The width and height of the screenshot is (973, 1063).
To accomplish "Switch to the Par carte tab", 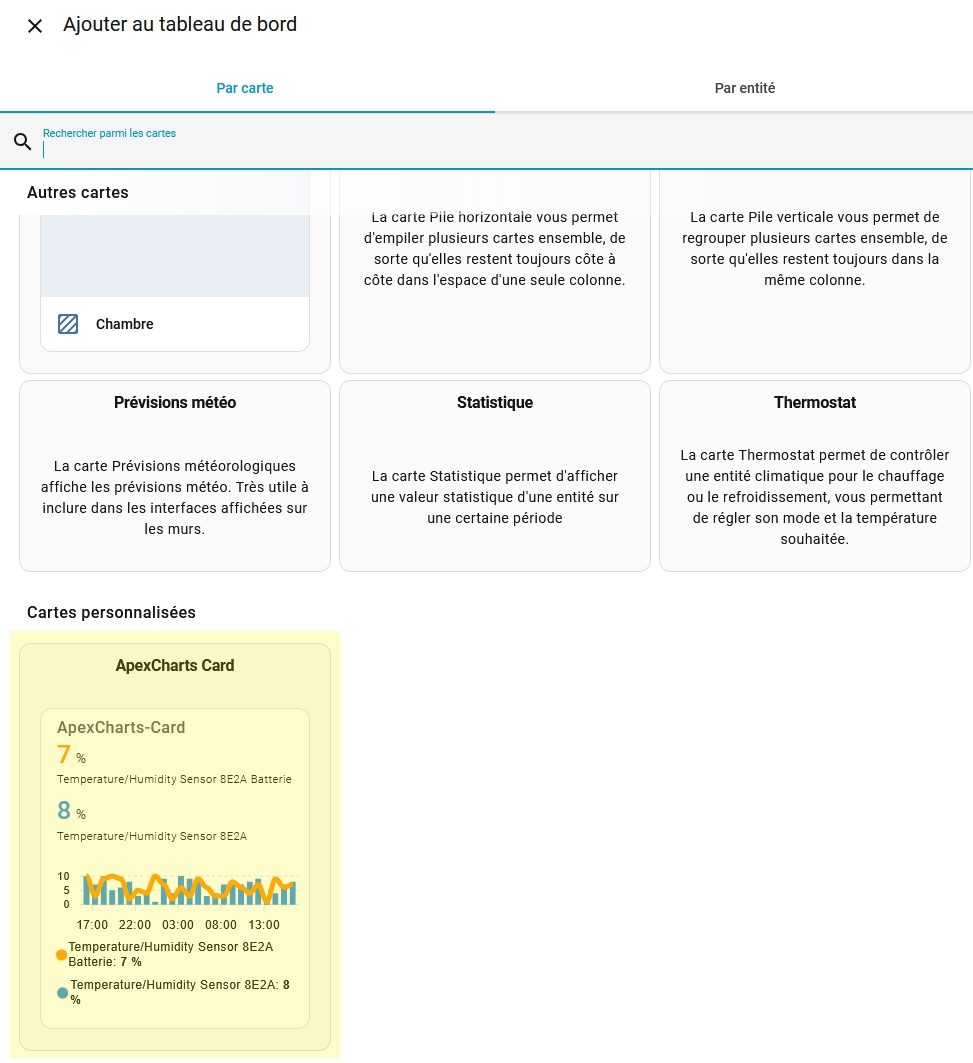I will 245,88.
